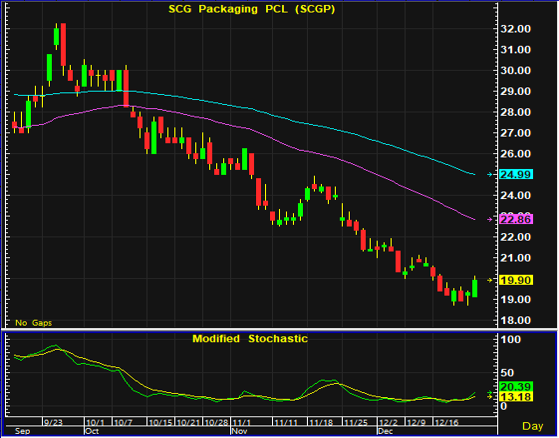Click the last price label 19.90
This screenshot has height=438, width=559.
click(x=516, y=280)
